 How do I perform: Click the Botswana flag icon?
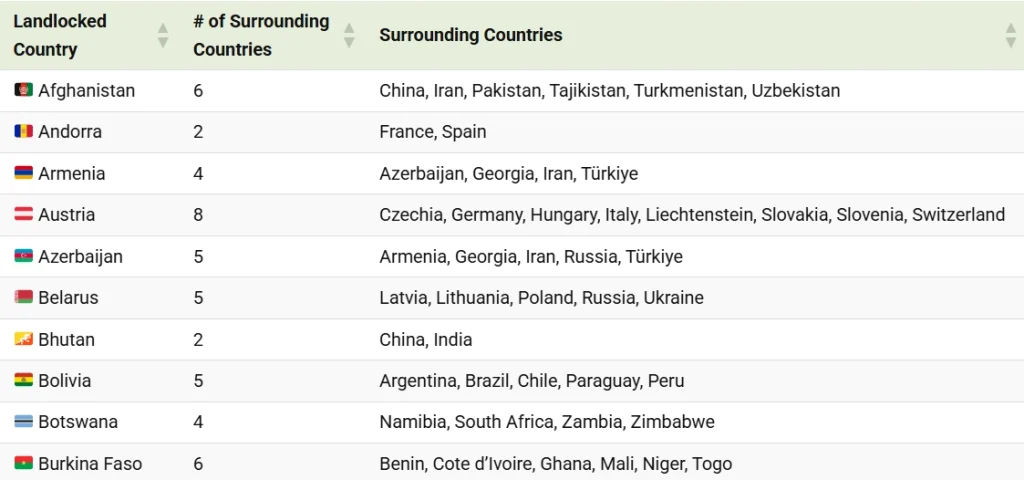point(24,422)
